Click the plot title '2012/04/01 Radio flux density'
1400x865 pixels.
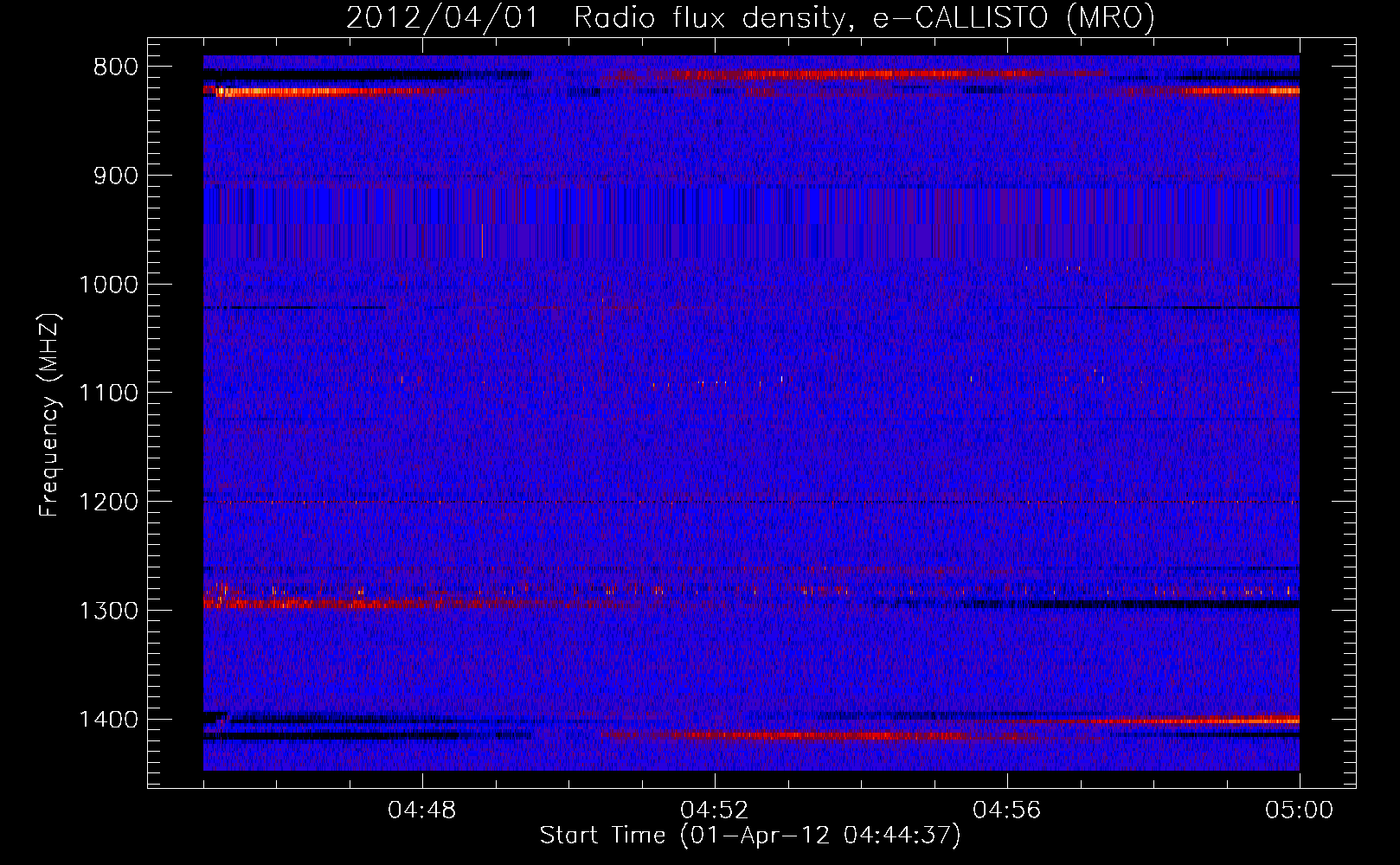click(x=750, y=18)
